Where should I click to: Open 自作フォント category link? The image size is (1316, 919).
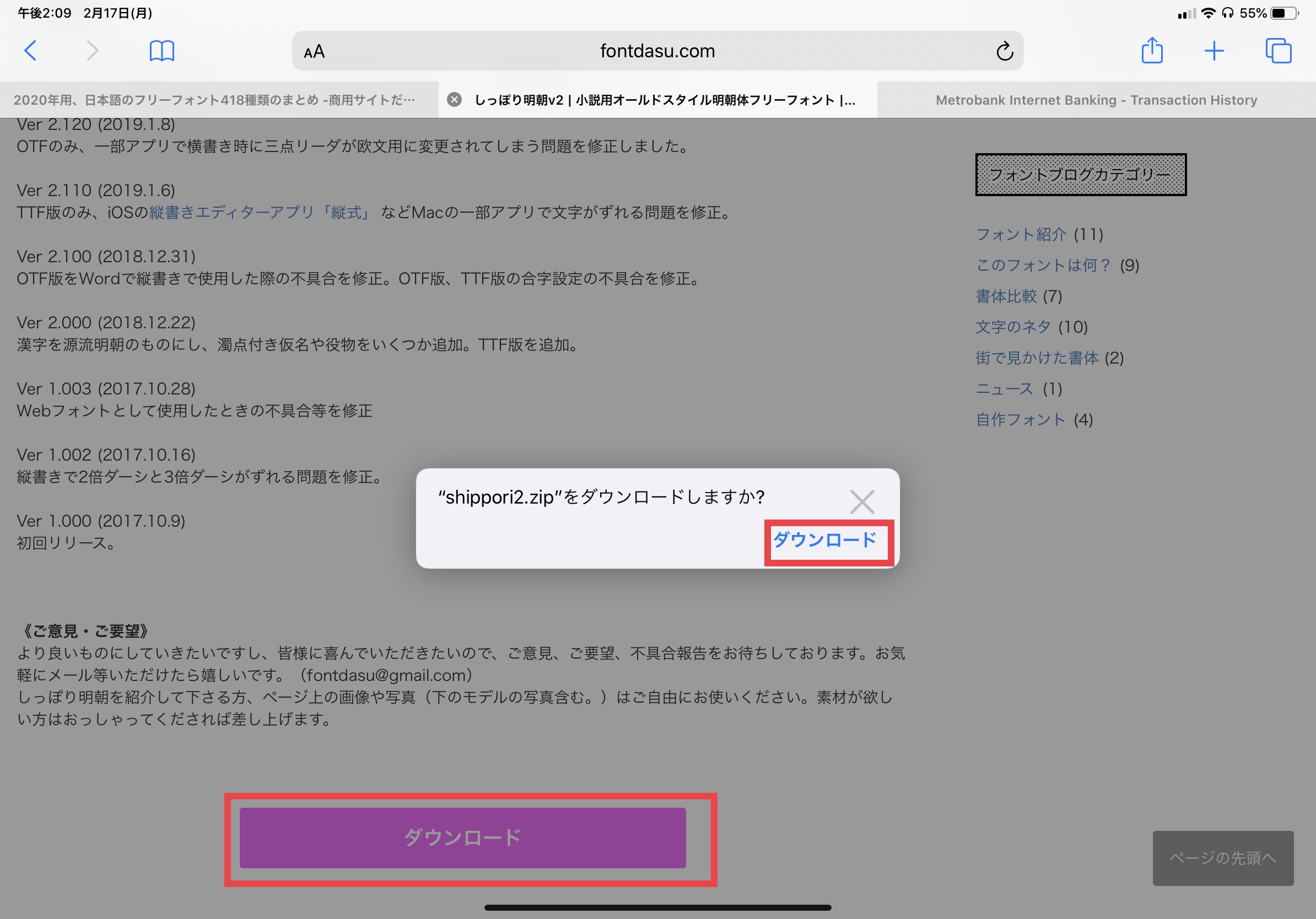click(x=1020, y=420)
